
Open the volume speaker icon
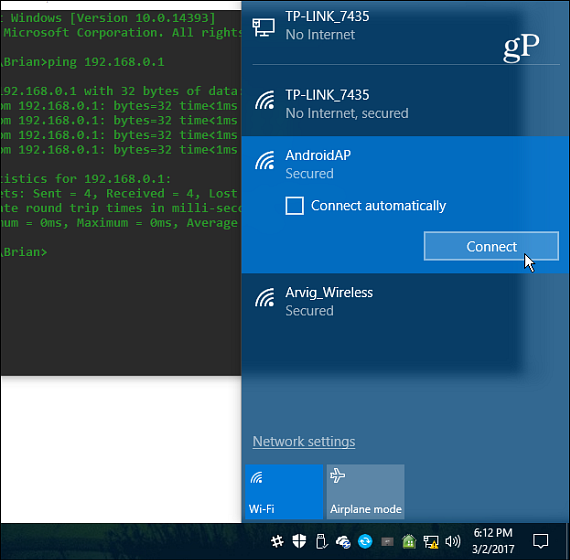(453, 542)
